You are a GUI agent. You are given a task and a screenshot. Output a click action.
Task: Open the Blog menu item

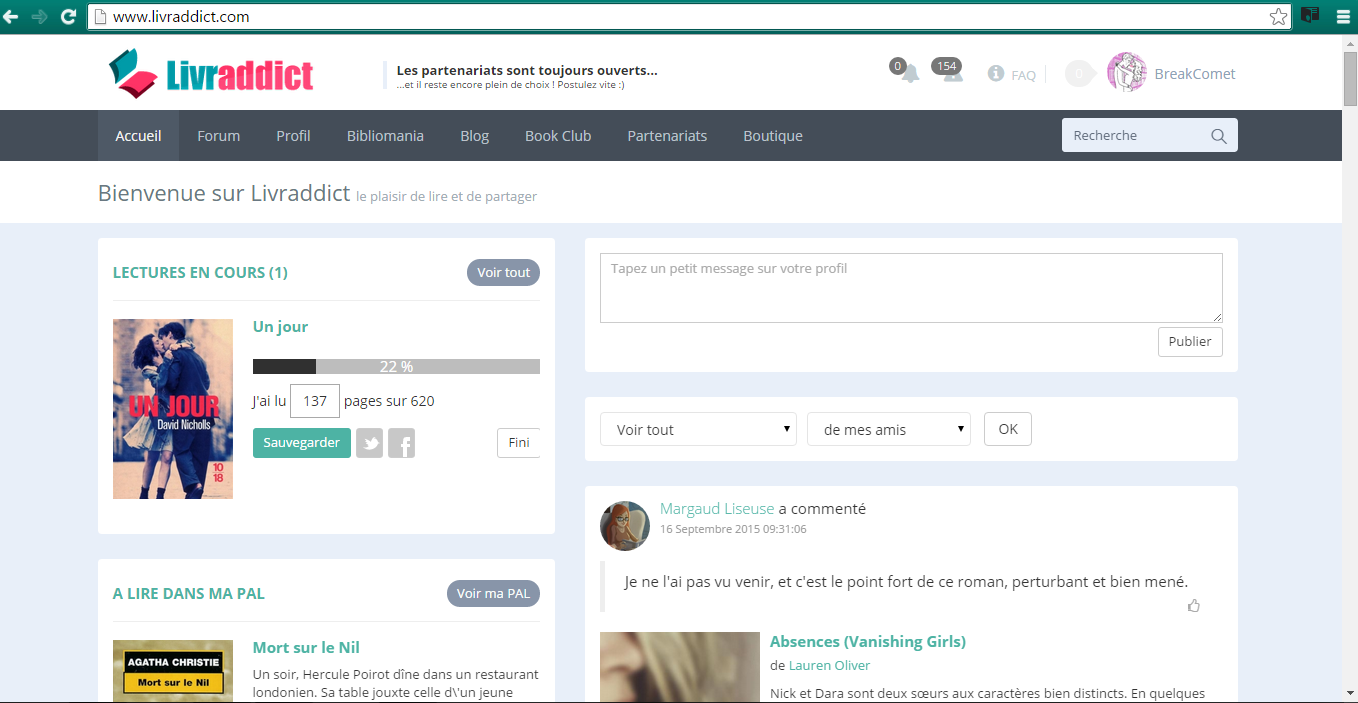(474, 136)
